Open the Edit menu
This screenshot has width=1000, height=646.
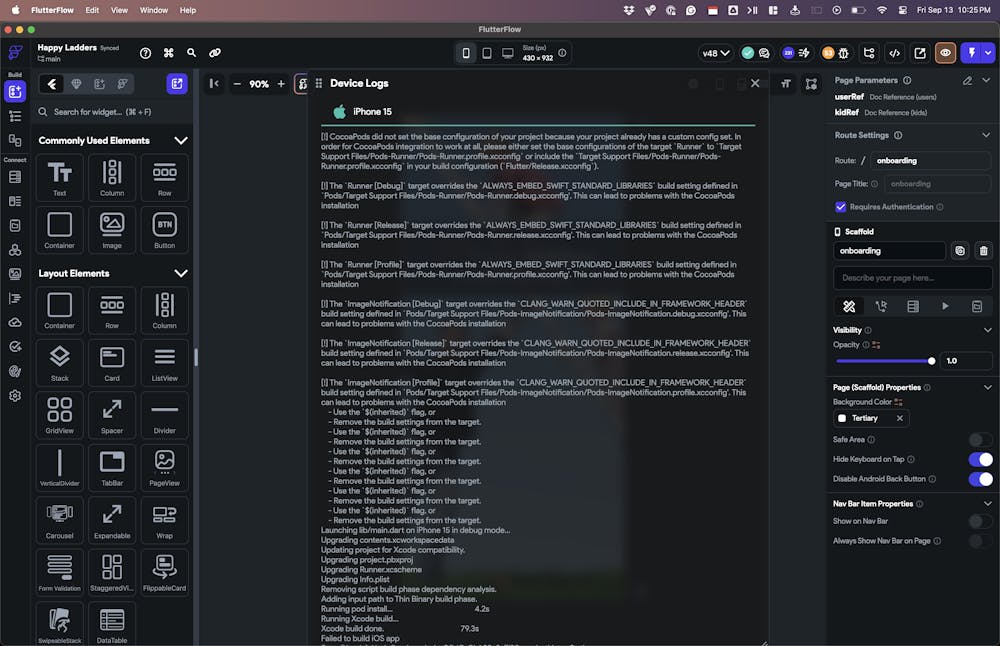pos(92,10)
